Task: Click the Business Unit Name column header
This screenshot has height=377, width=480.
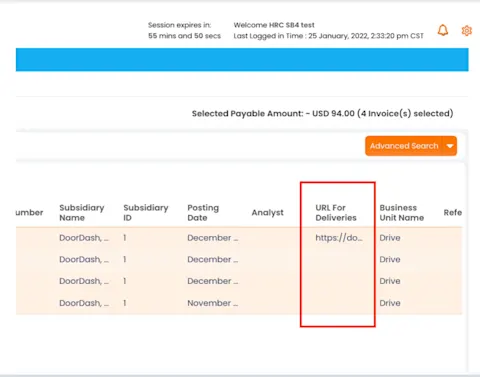Action: pyautogui.click(x=402, y=213)
